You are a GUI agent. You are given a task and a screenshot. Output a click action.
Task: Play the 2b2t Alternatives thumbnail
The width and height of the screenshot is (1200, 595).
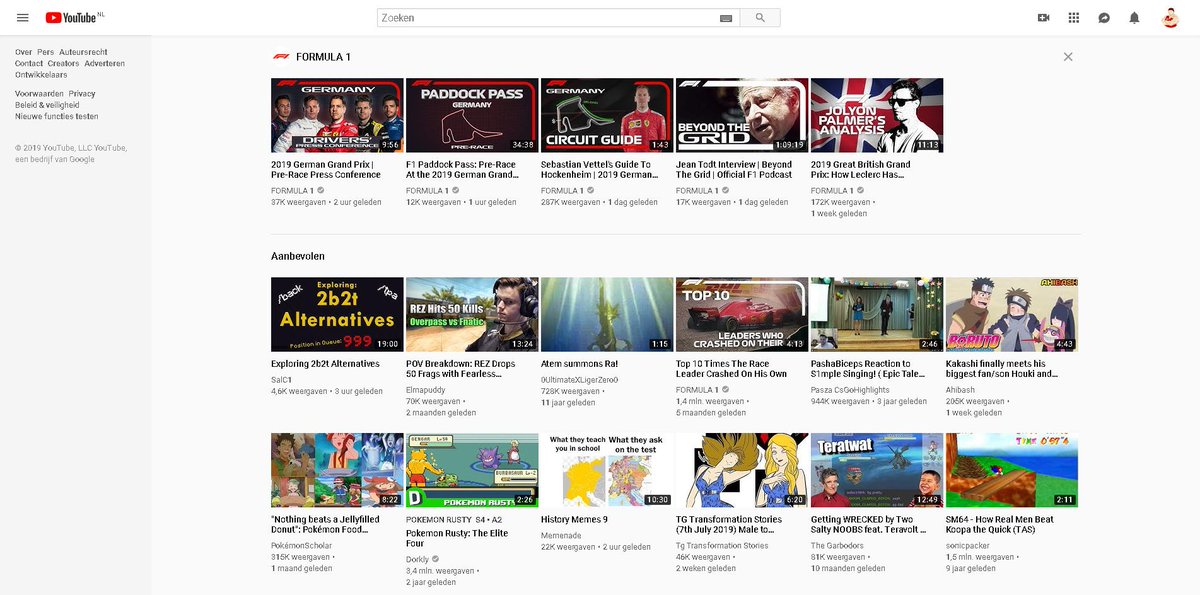[337, 314]
